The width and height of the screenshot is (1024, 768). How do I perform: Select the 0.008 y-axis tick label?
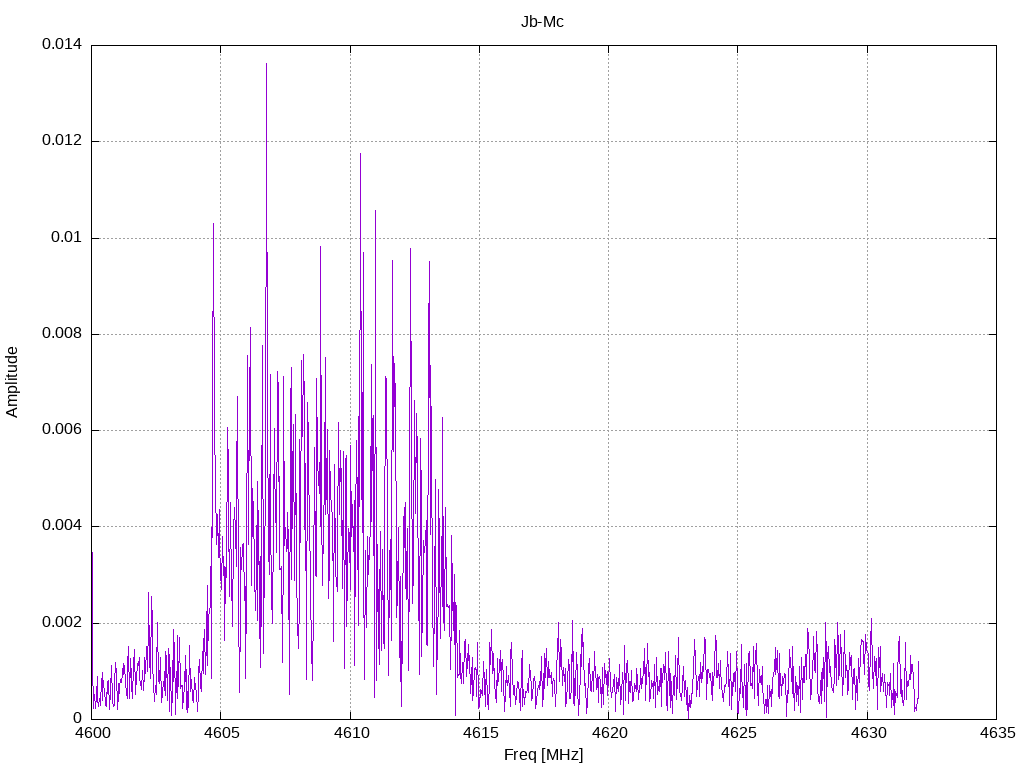61,334
